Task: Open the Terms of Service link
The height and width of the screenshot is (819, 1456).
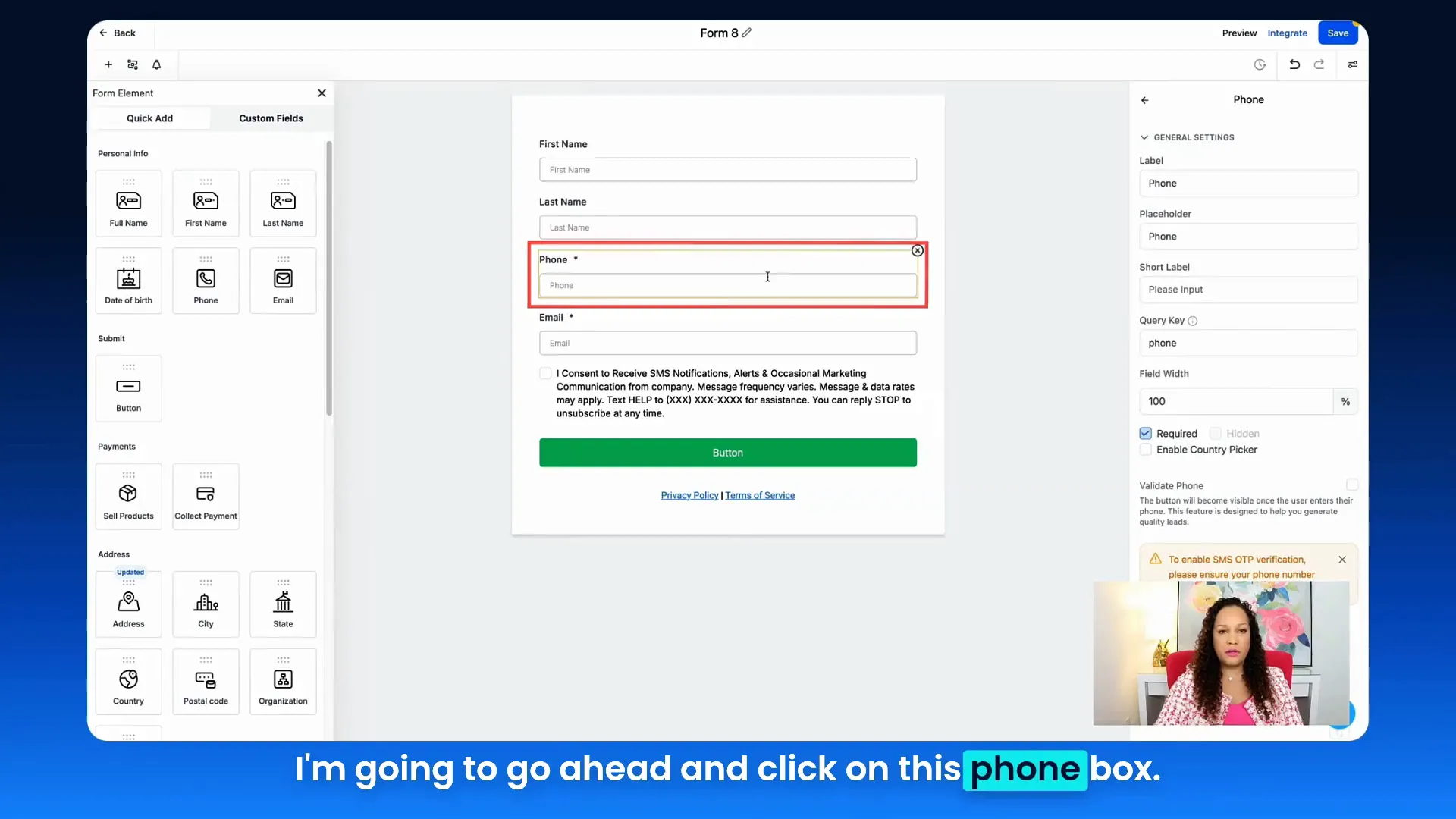Action: (x=760, y=495)
